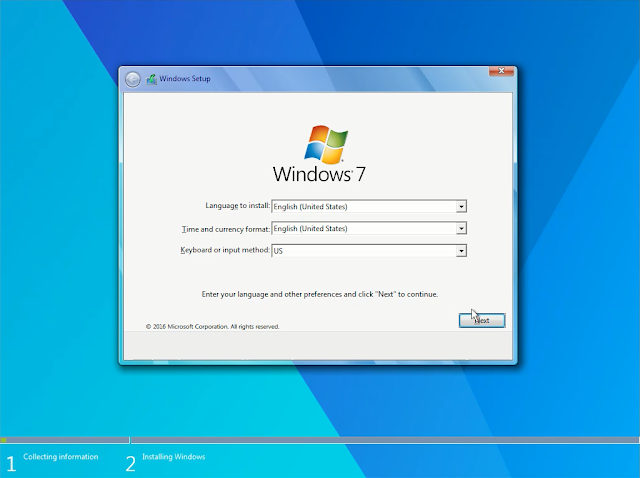Click the setup progress bar
This screenshot has width=640, height=478.
coord(320,440)
